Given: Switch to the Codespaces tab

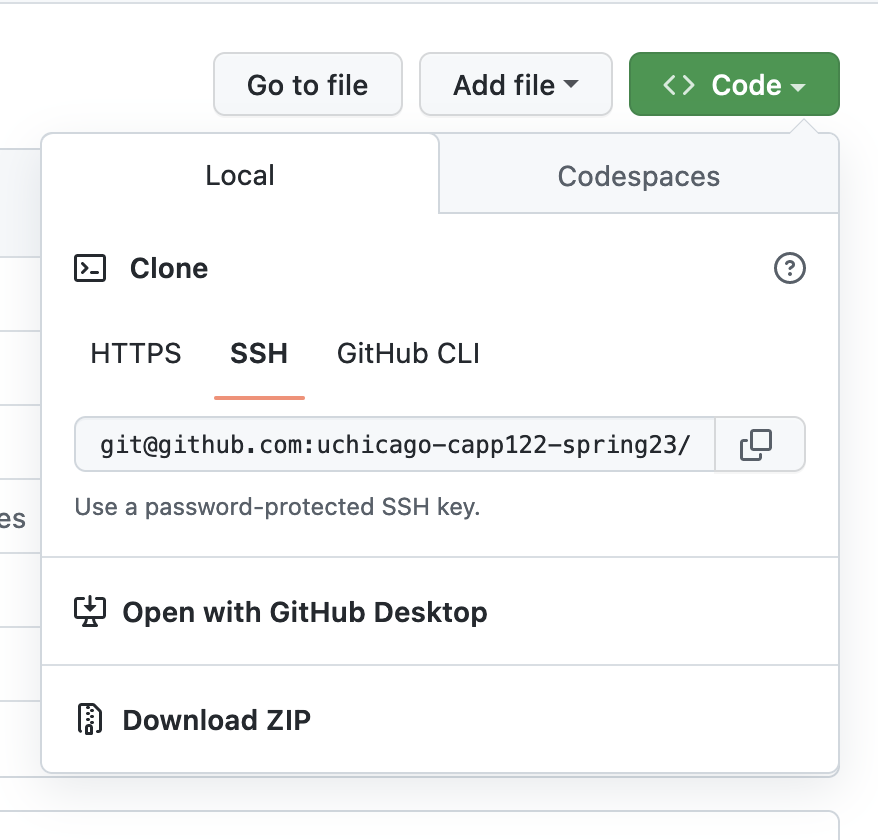Looking at the screenshot, I should click(x=638, y=176).
